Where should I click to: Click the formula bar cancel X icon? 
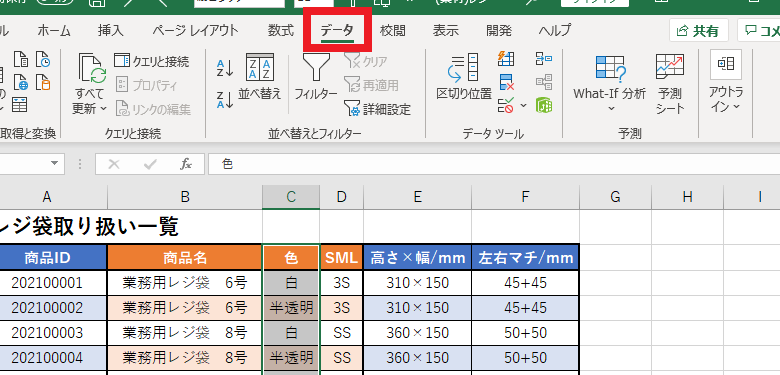pos(114,164)
